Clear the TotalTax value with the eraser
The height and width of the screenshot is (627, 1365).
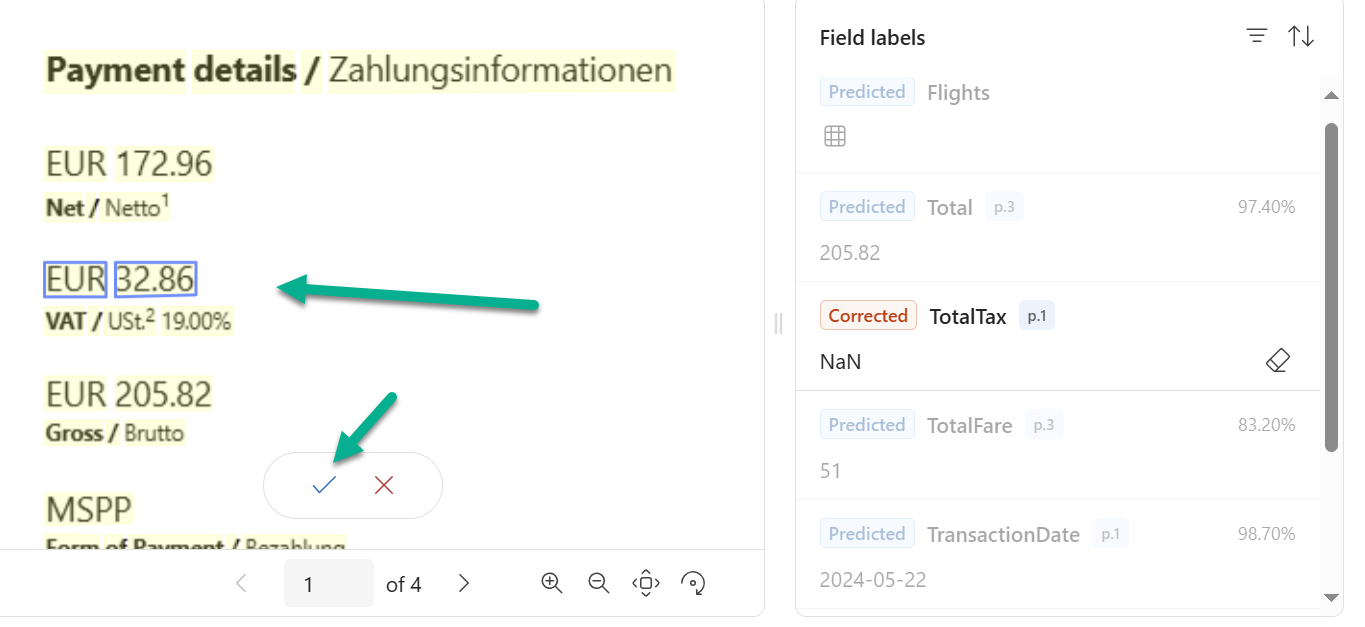coord(1278,361)
